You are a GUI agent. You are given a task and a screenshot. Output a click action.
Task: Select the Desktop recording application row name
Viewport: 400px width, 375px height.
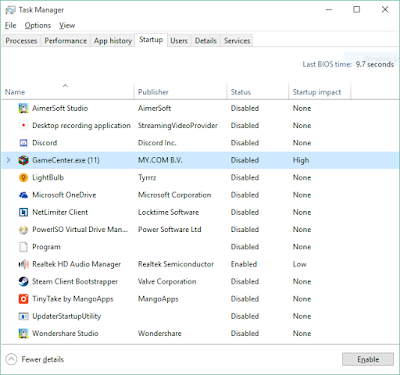coord(81,126)
